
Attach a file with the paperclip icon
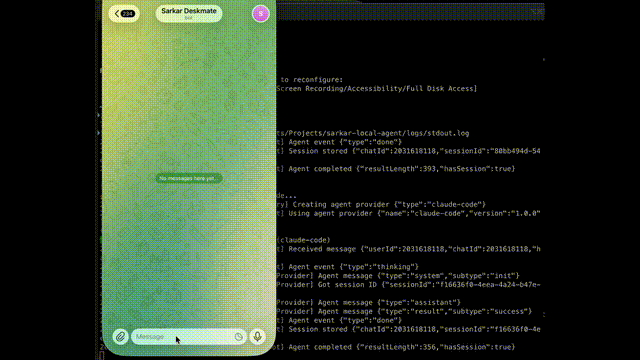(120, 337)
